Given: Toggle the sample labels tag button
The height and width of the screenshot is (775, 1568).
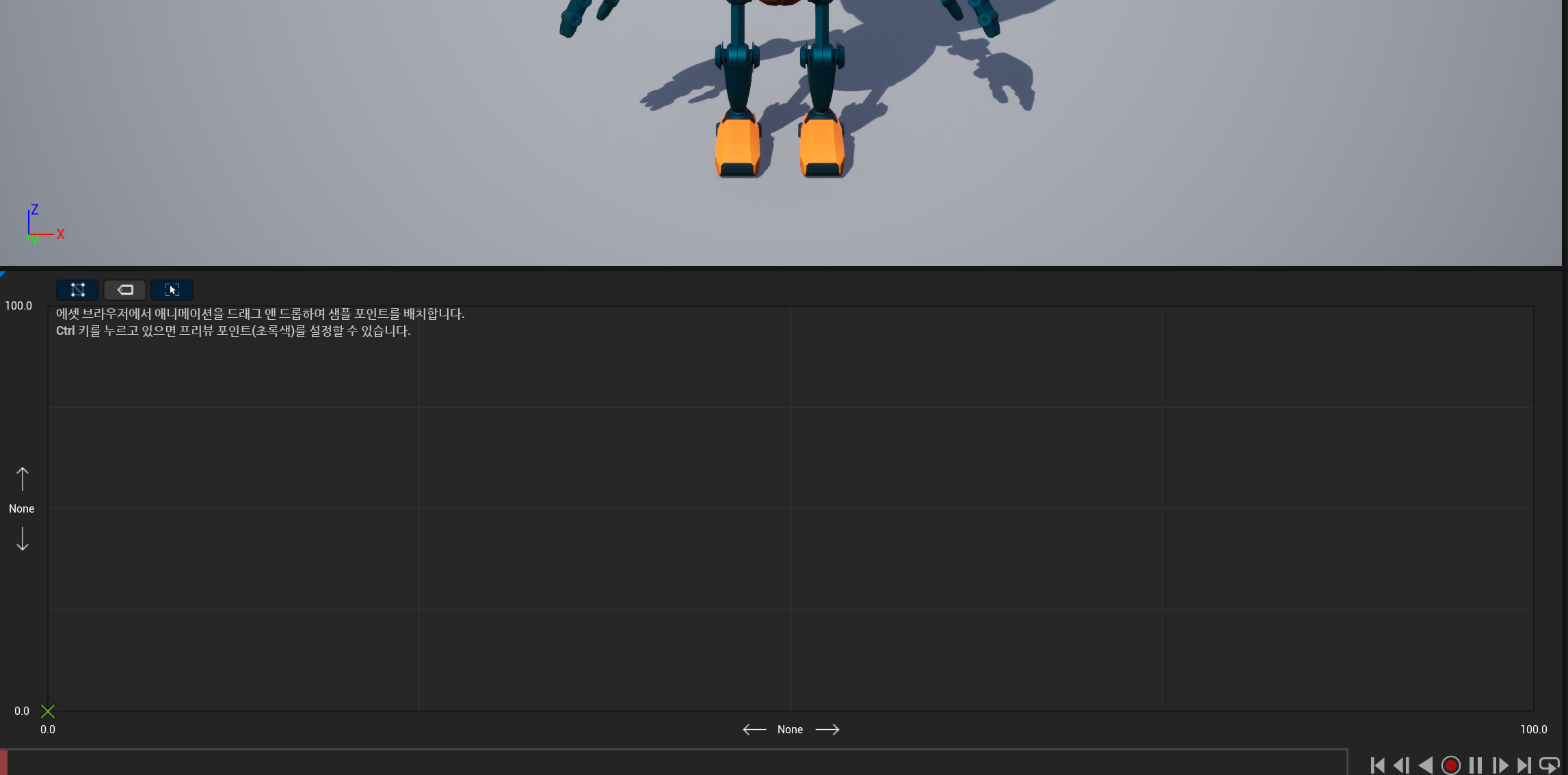Looking at the screenshot, I should coord(124,290).
